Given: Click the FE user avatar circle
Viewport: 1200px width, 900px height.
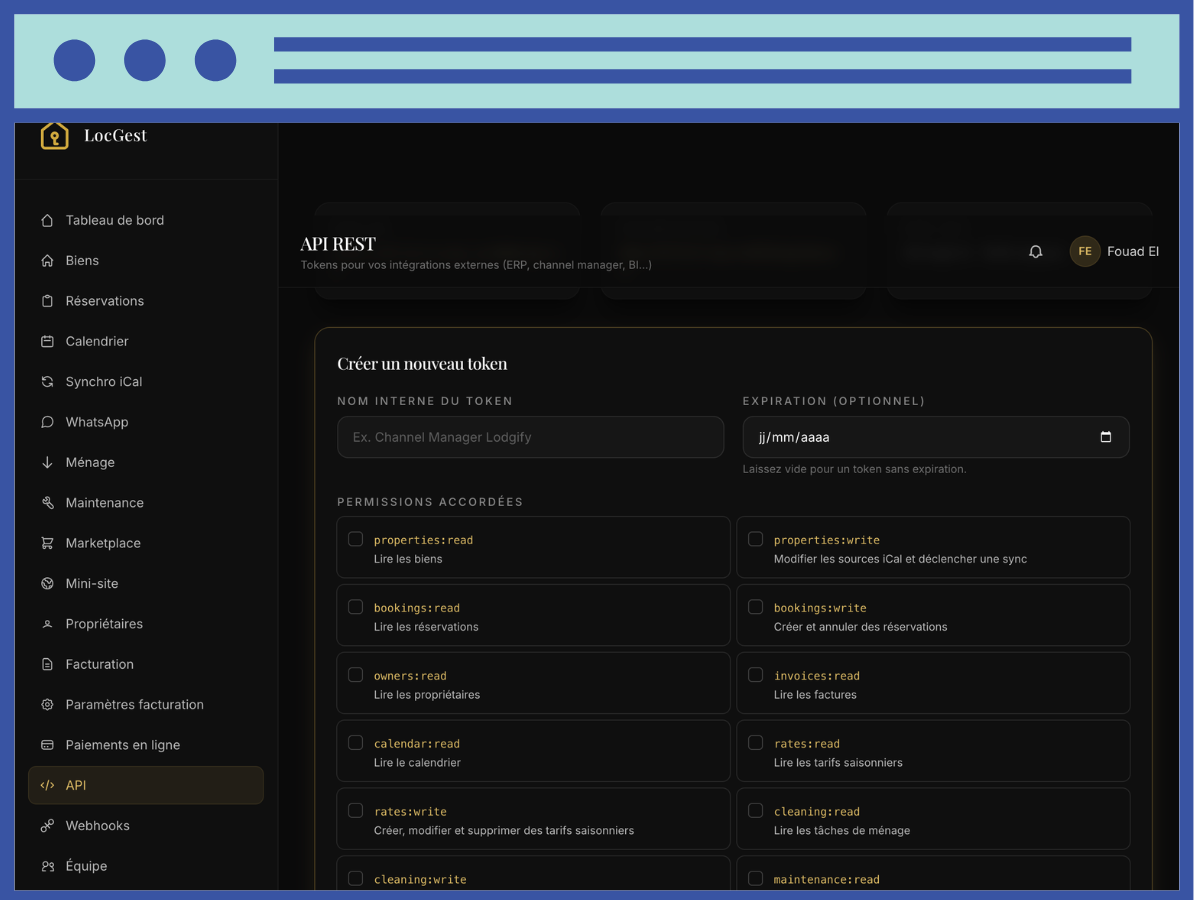Looking at the screenshot, I should click(x=1085, y=251).
